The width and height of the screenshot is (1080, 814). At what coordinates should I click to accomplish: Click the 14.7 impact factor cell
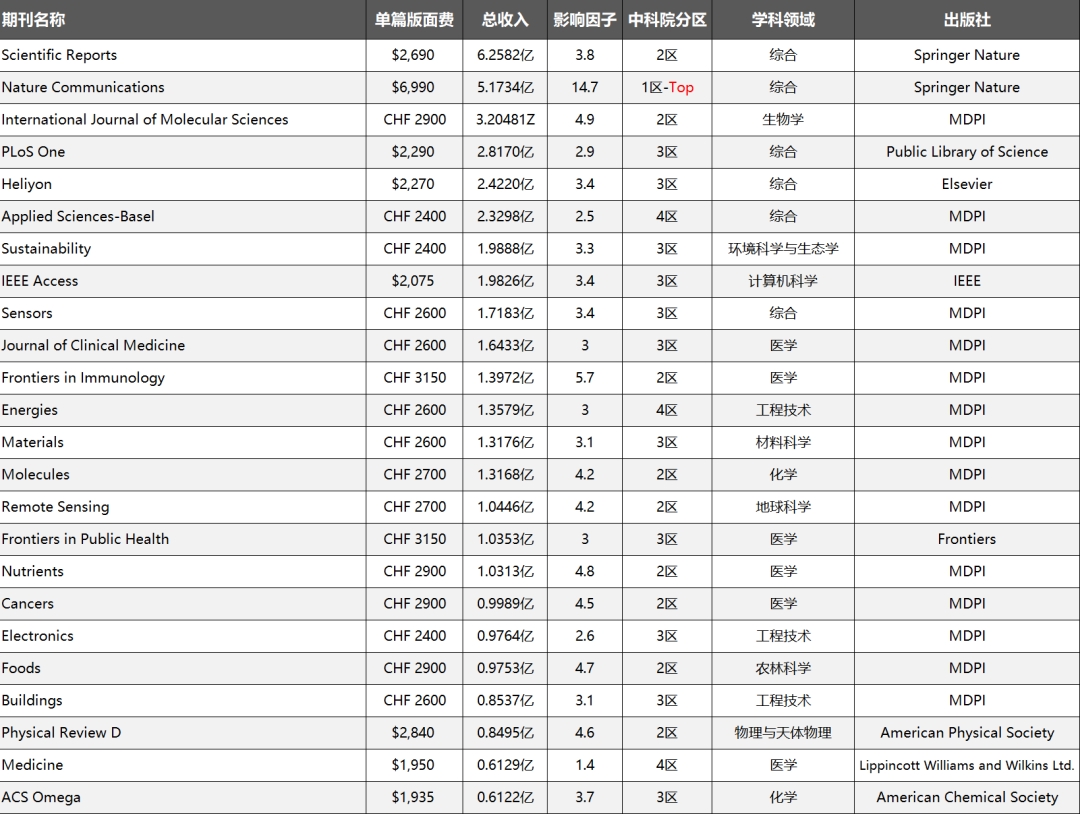[x=585, y=87]
